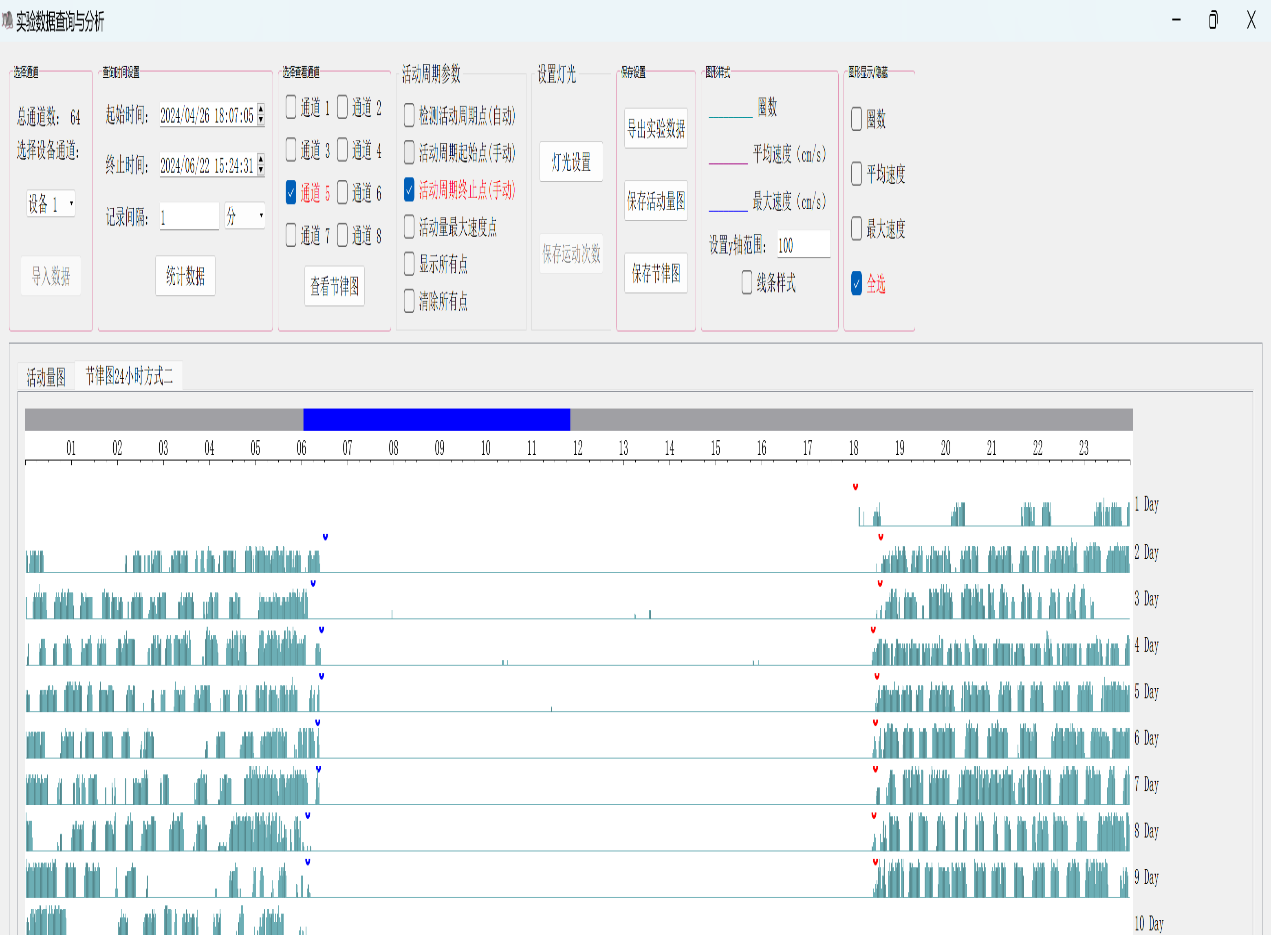
Task: Click the 起始时间 spinner arrows
Action: (261, 116)
